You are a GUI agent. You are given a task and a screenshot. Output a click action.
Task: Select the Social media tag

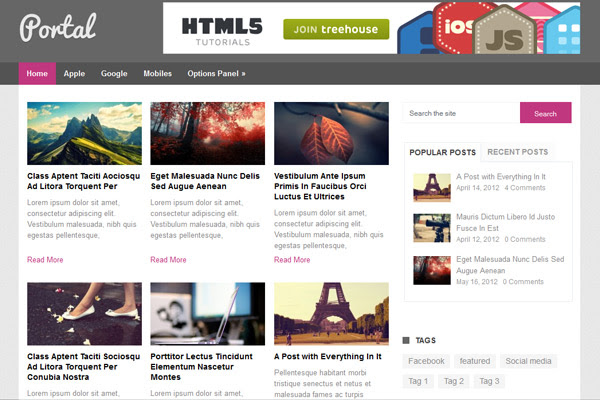[528, 361]
